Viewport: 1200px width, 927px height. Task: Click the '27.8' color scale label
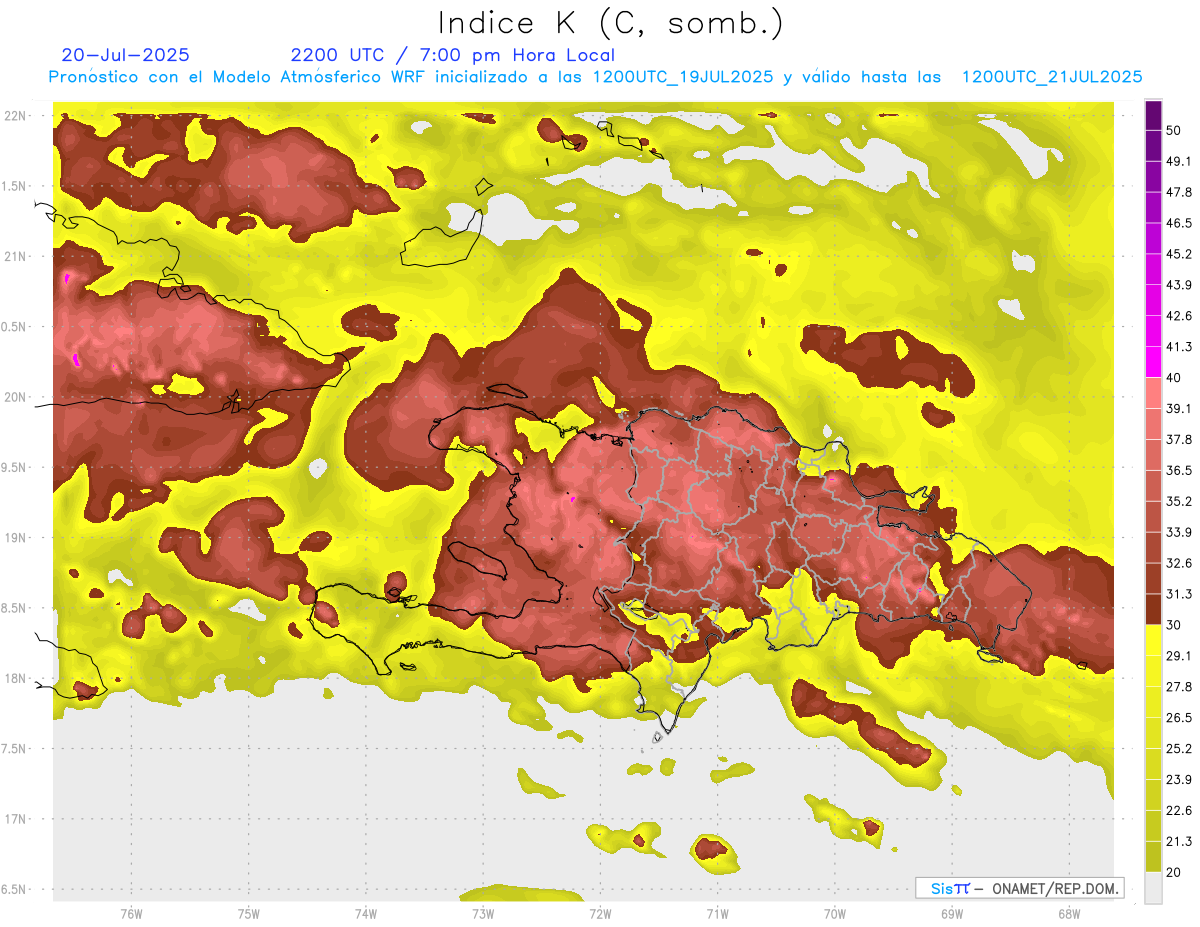(x=1179, y=687)
